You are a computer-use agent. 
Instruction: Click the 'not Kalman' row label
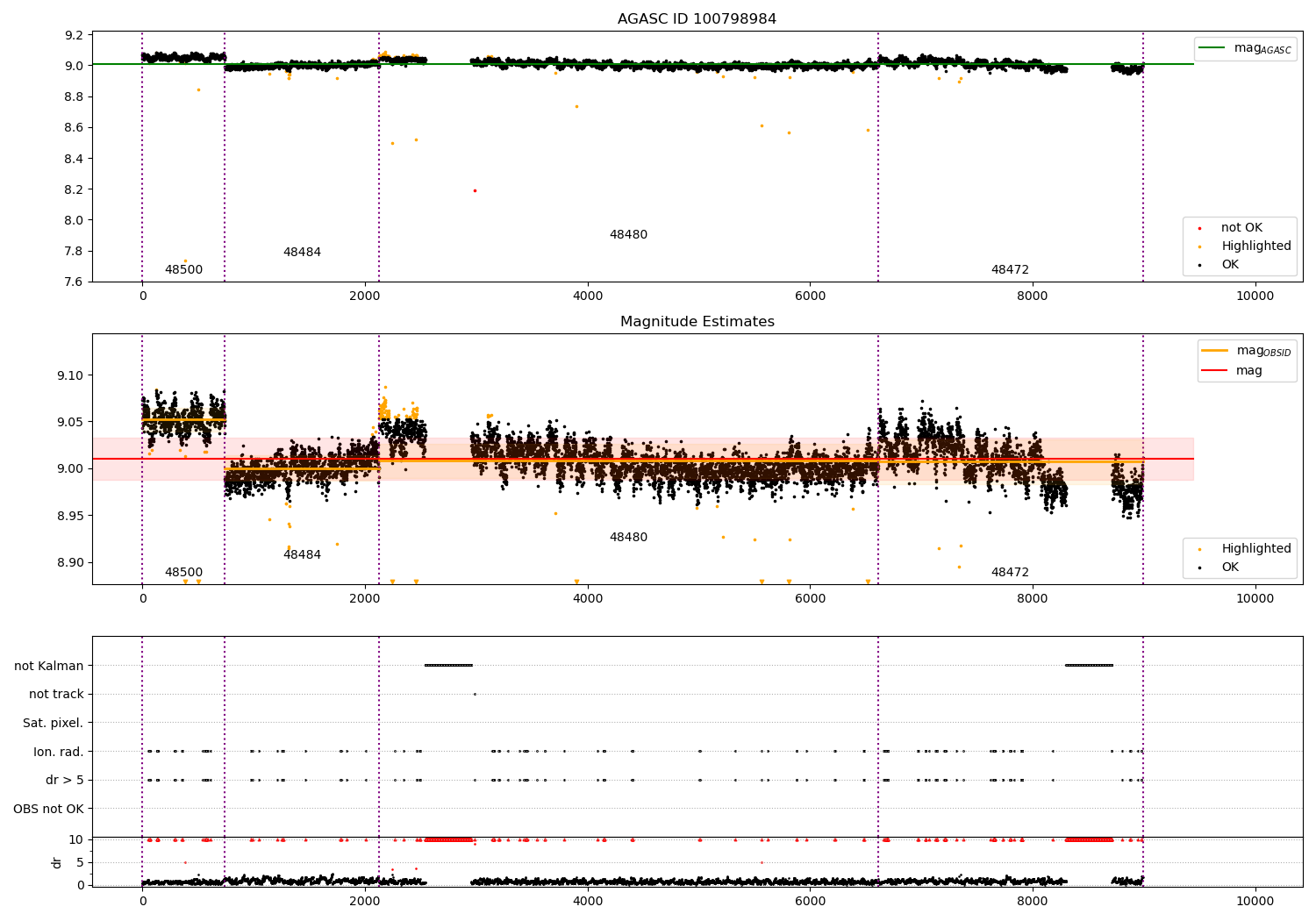(49, 666)
